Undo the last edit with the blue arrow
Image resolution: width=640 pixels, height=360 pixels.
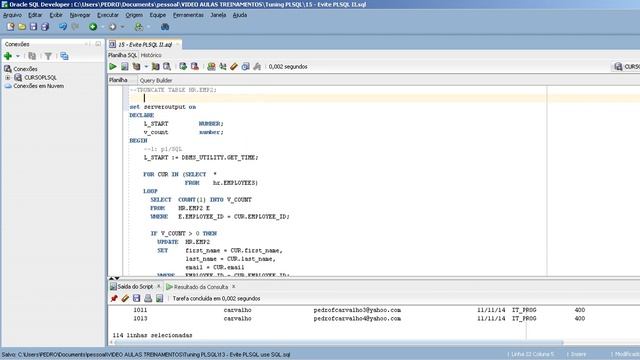(x=63, y=27)
